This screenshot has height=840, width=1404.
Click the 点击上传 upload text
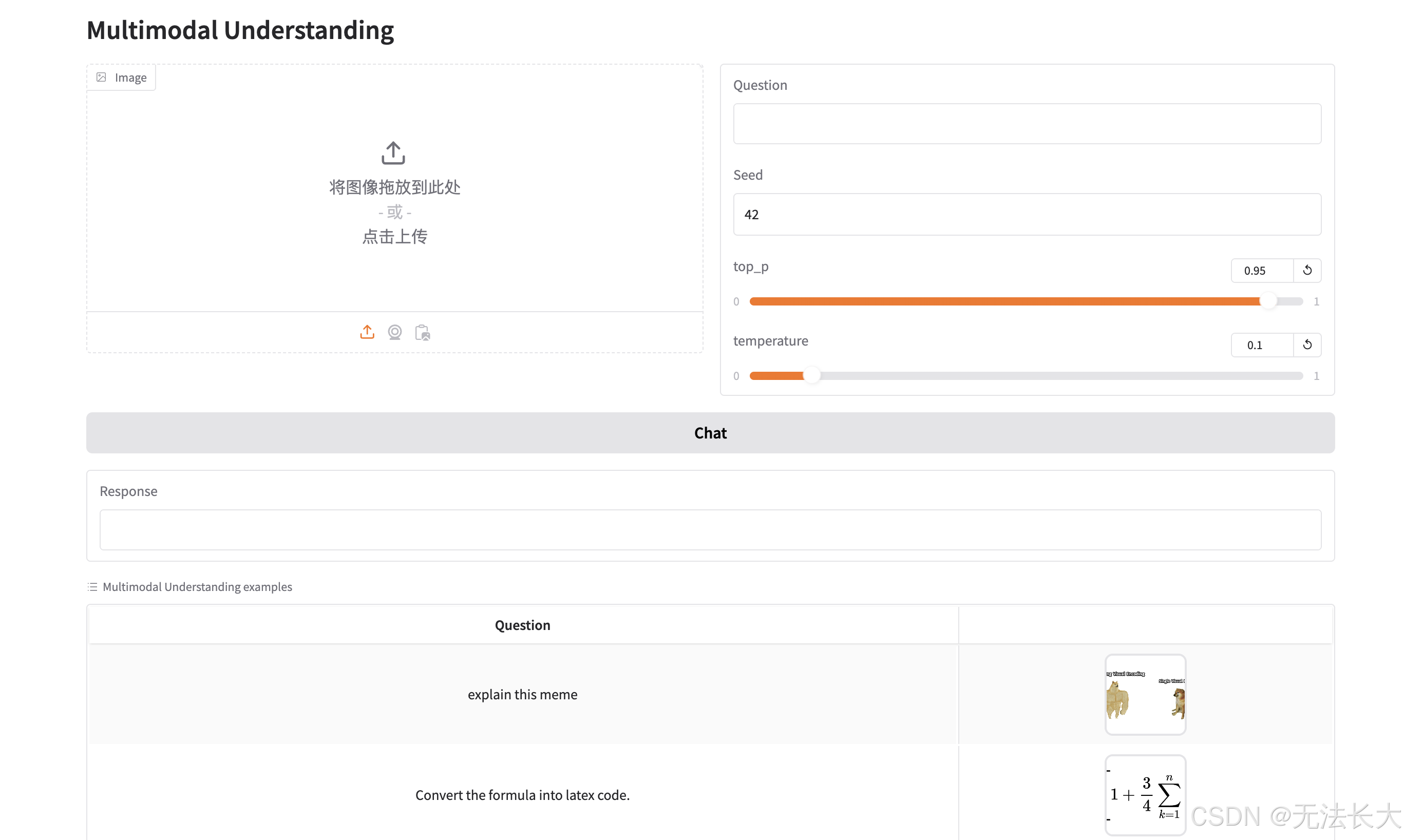pyautogui.click(x=394, y=237)
